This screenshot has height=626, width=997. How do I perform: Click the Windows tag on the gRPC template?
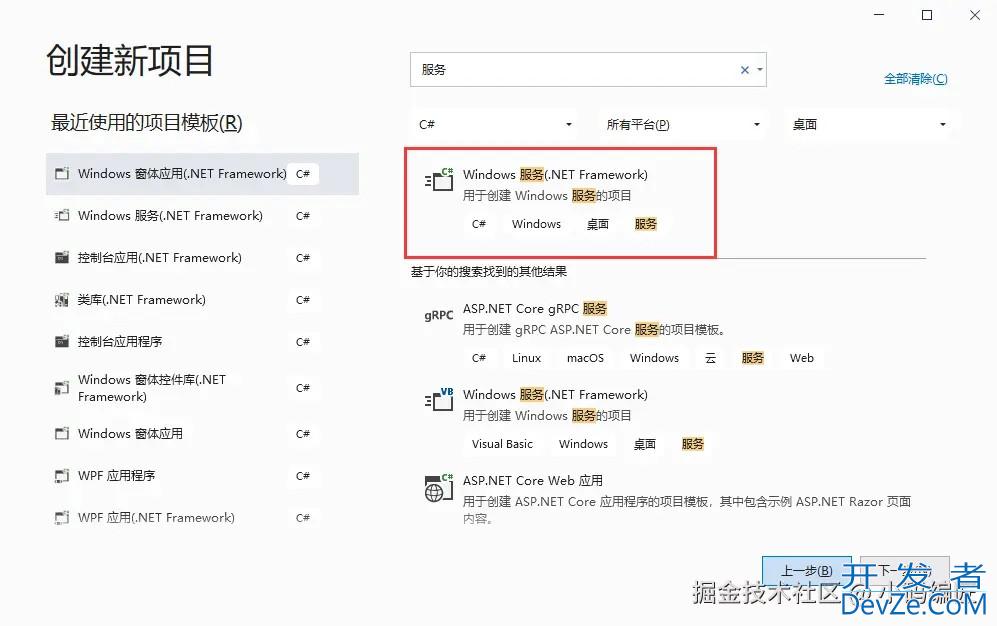[654, 358]
